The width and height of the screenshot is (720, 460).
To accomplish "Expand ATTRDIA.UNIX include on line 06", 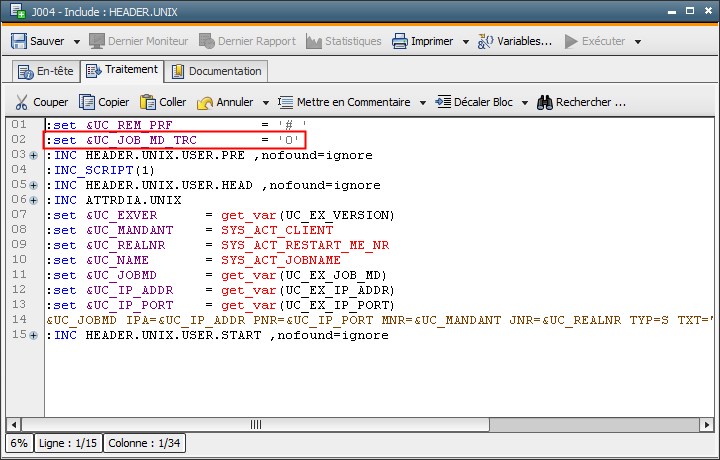I will coord(34,201).
